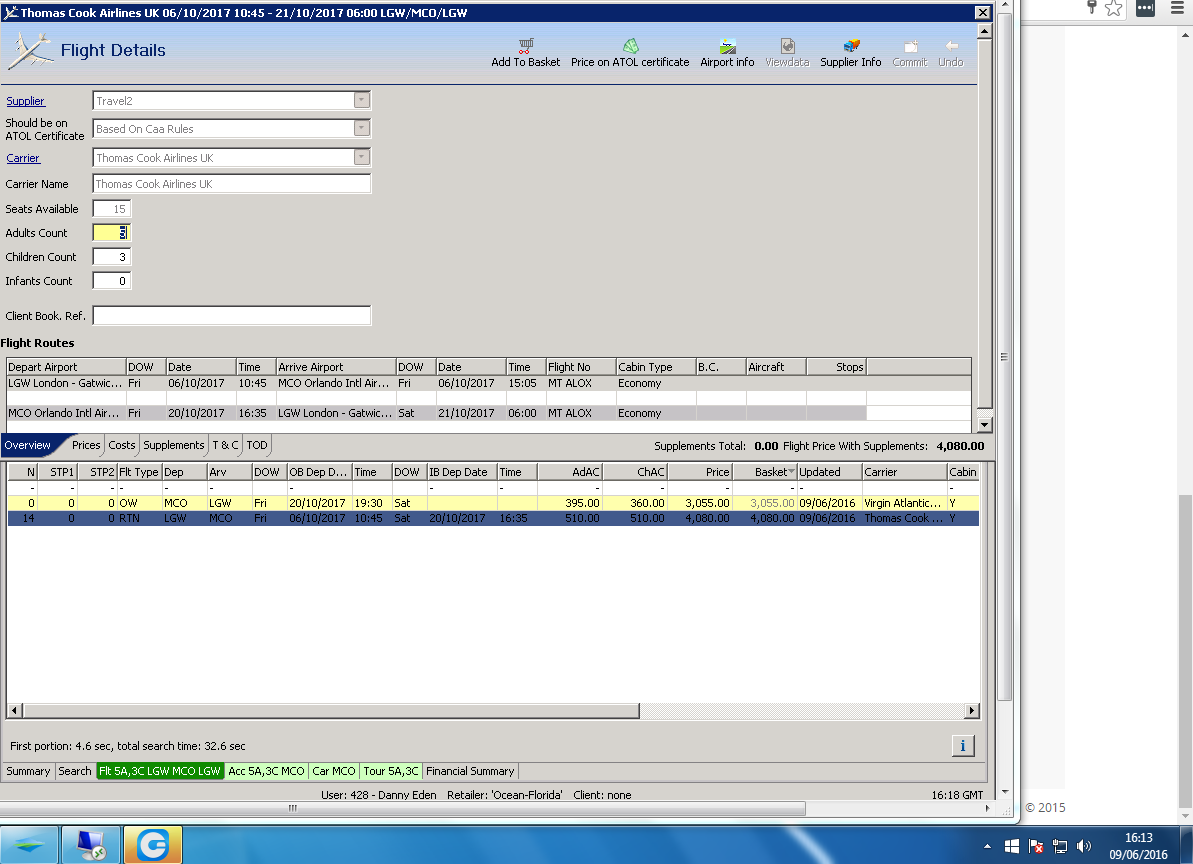Click results grid scroll left arrow
Screen dimensions: 1193x864
(14, 710)
